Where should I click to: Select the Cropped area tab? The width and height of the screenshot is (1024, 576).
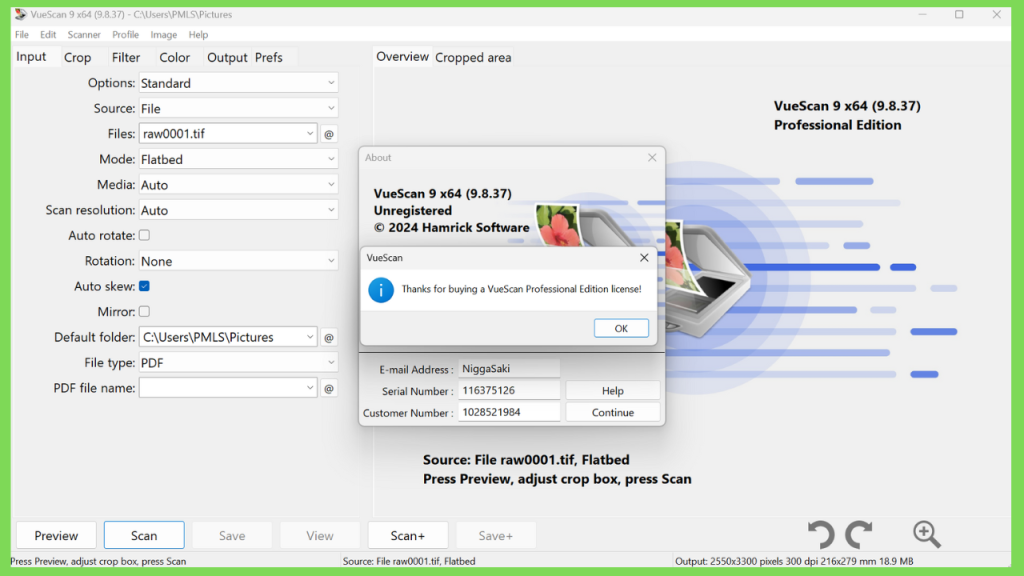(473, 57)
